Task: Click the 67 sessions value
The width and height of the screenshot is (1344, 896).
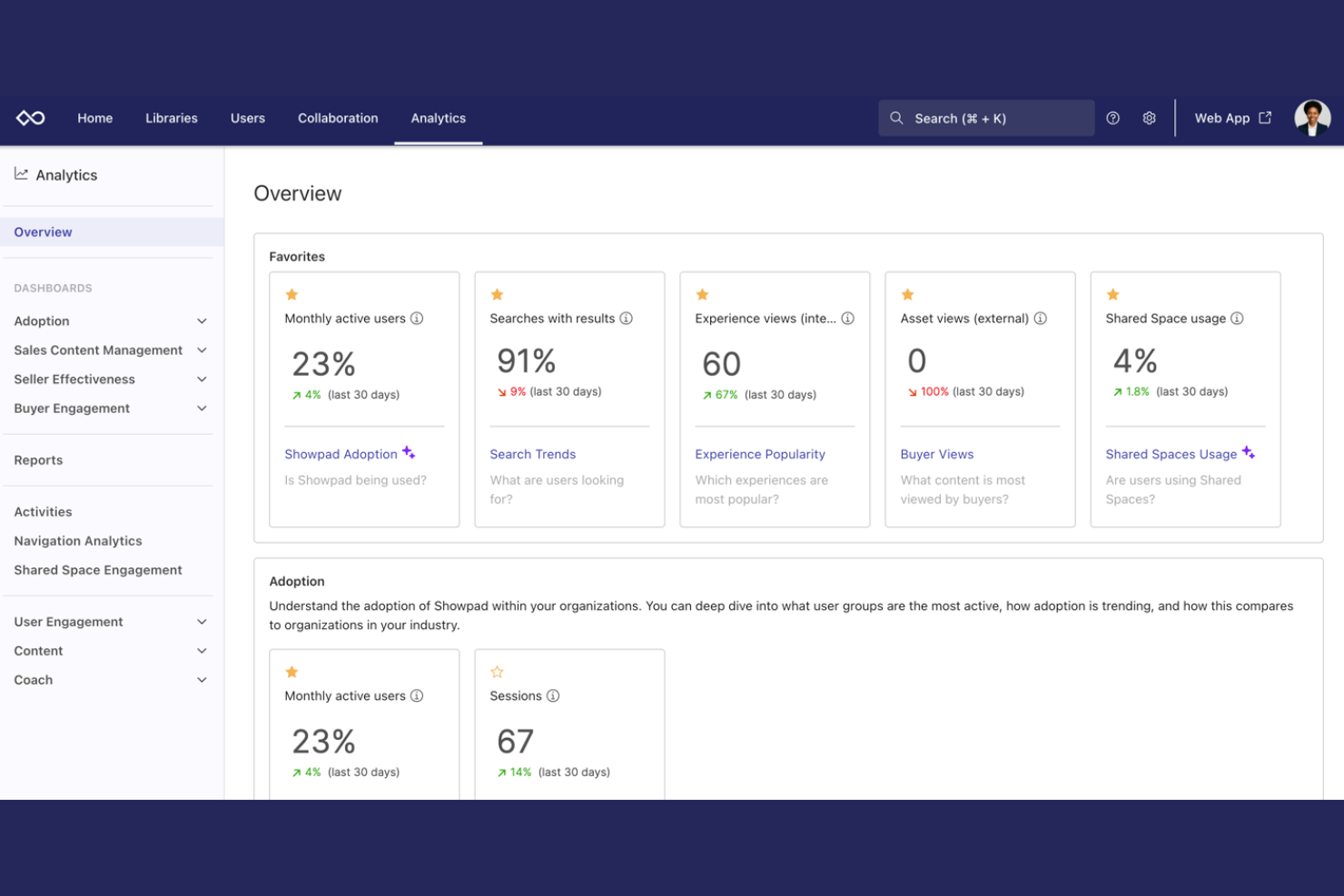Action: click(516, 742)
